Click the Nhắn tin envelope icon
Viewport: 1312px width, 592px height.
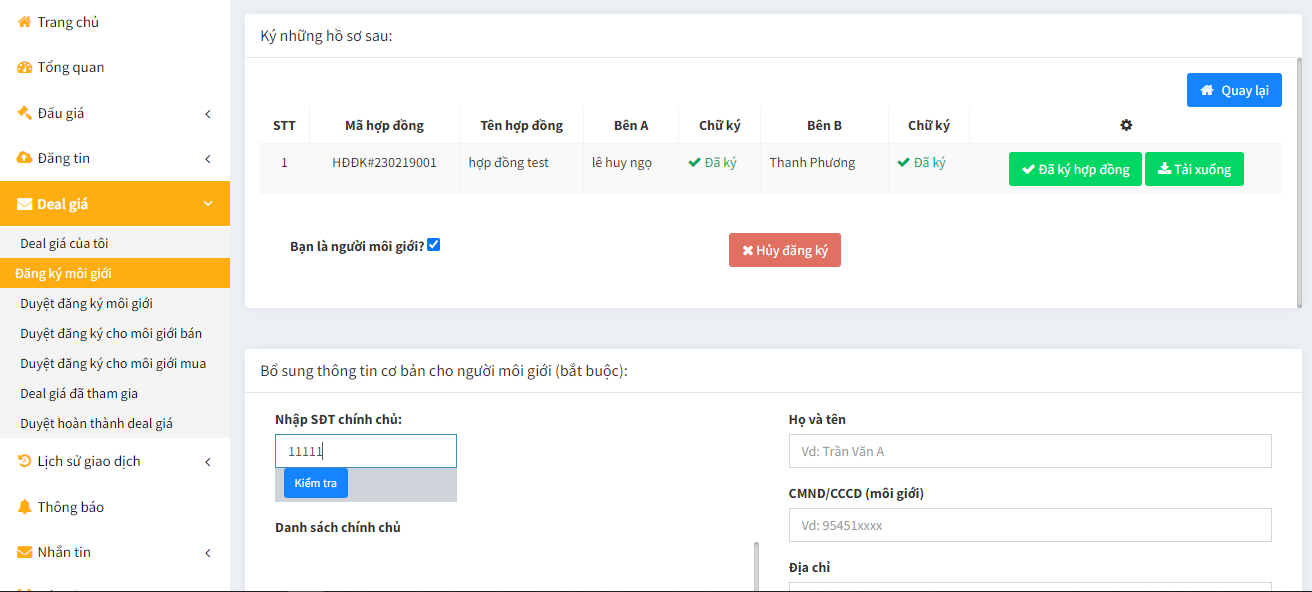[x=25, y=552]
